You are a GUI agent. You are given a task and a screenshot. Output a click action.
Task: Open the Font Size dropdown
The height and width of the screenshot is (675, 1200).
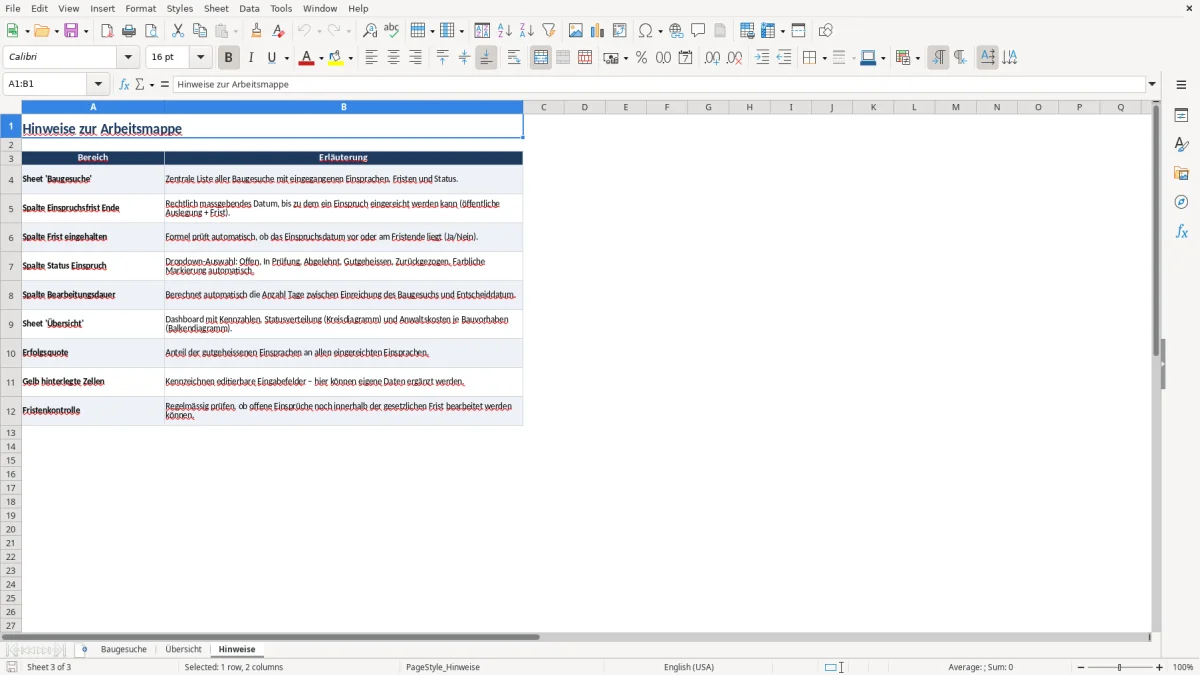201,58
